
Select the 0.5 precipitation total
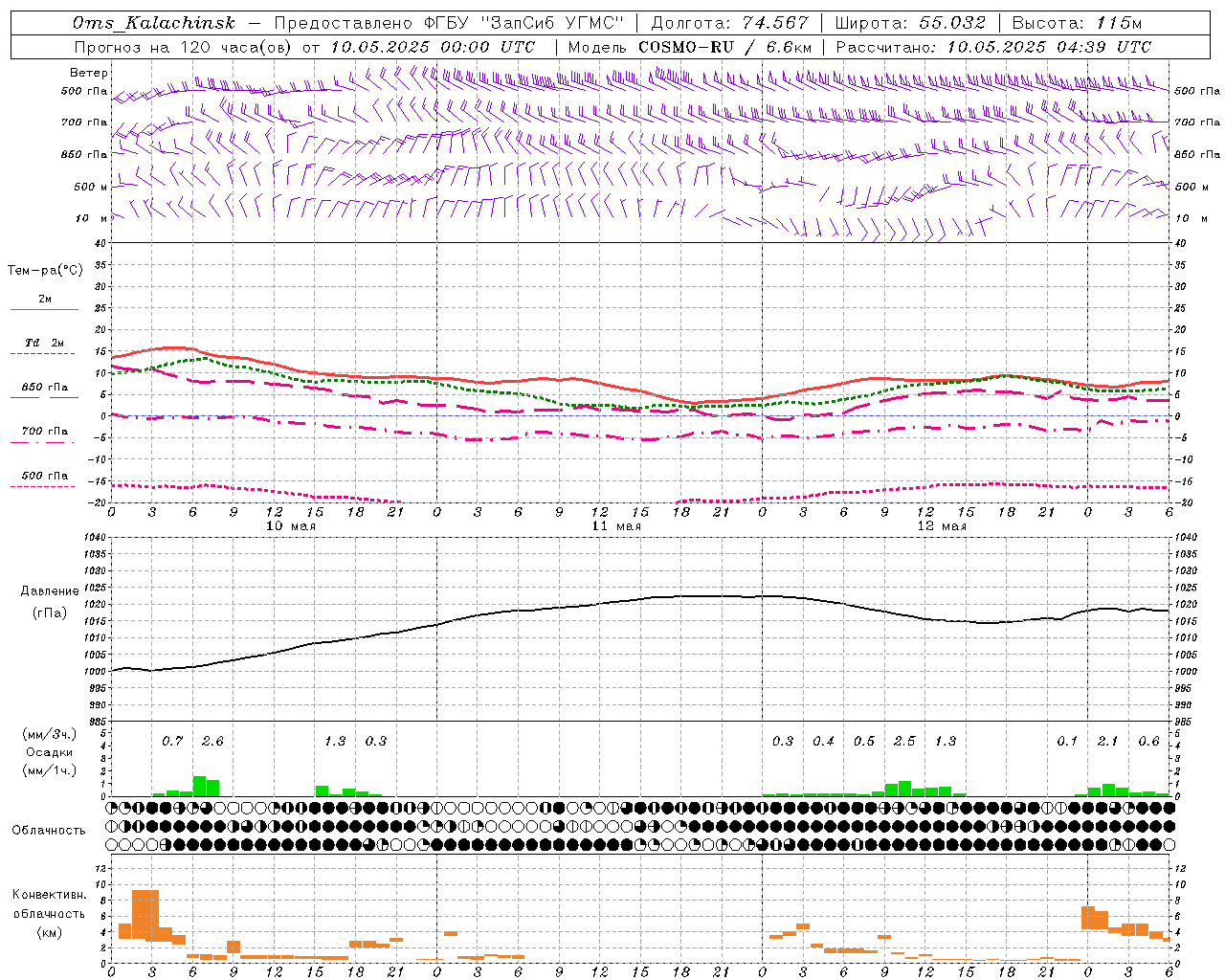[864, 741]
